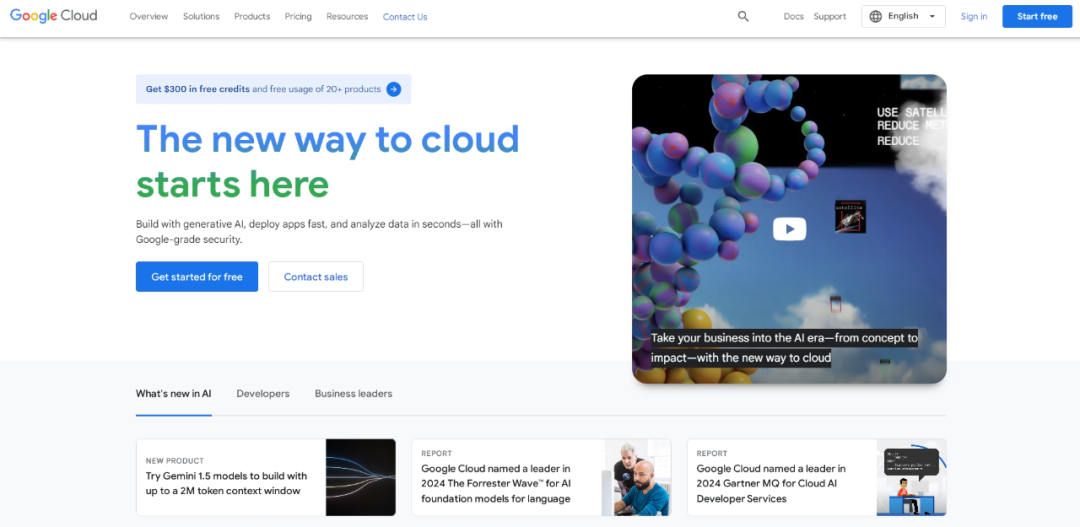Expand the English language dropdown
This screenshot has height=527, width=1080.
(904, 17)
